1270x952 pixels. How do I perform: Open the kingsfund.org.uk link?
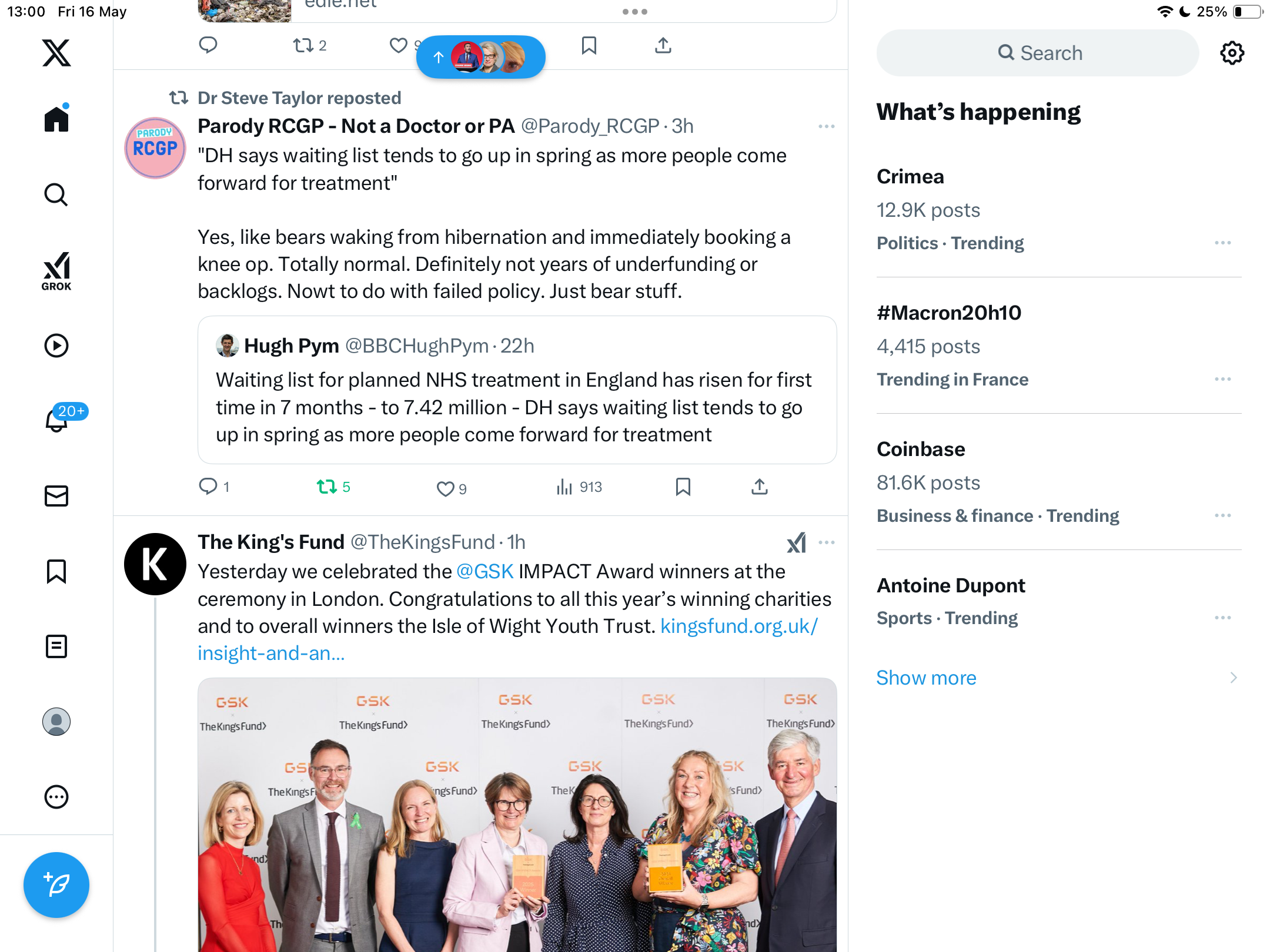click(508, 640)
